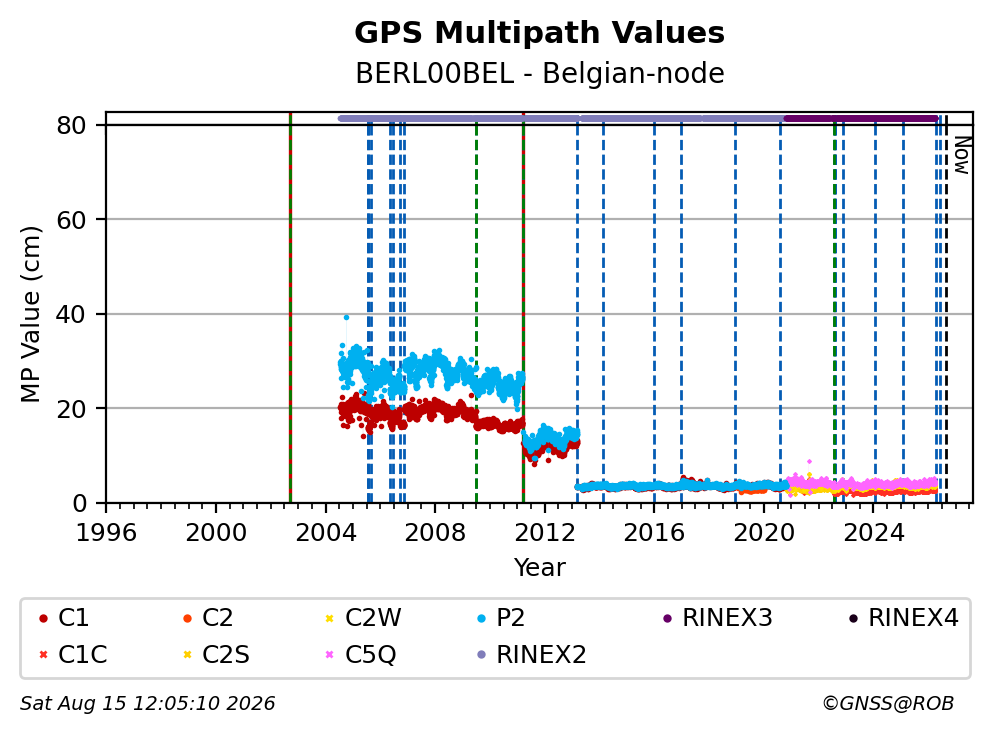Click the BERL00BEL - Belgian-node subtitle

(539, 73)
